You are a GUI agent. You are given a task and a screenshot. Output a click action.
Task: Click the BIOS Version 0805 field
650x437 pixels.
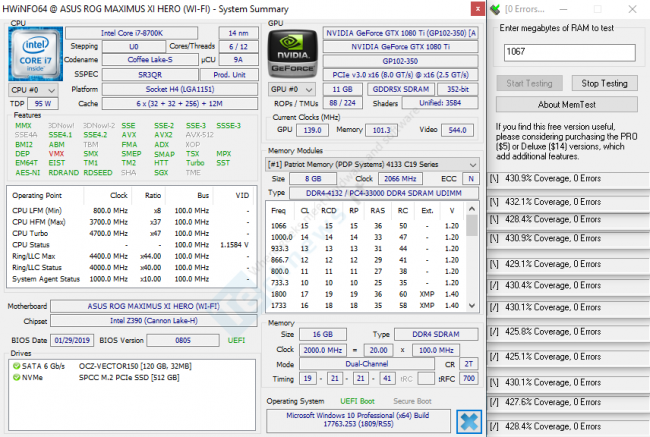[x=183, y=340]
